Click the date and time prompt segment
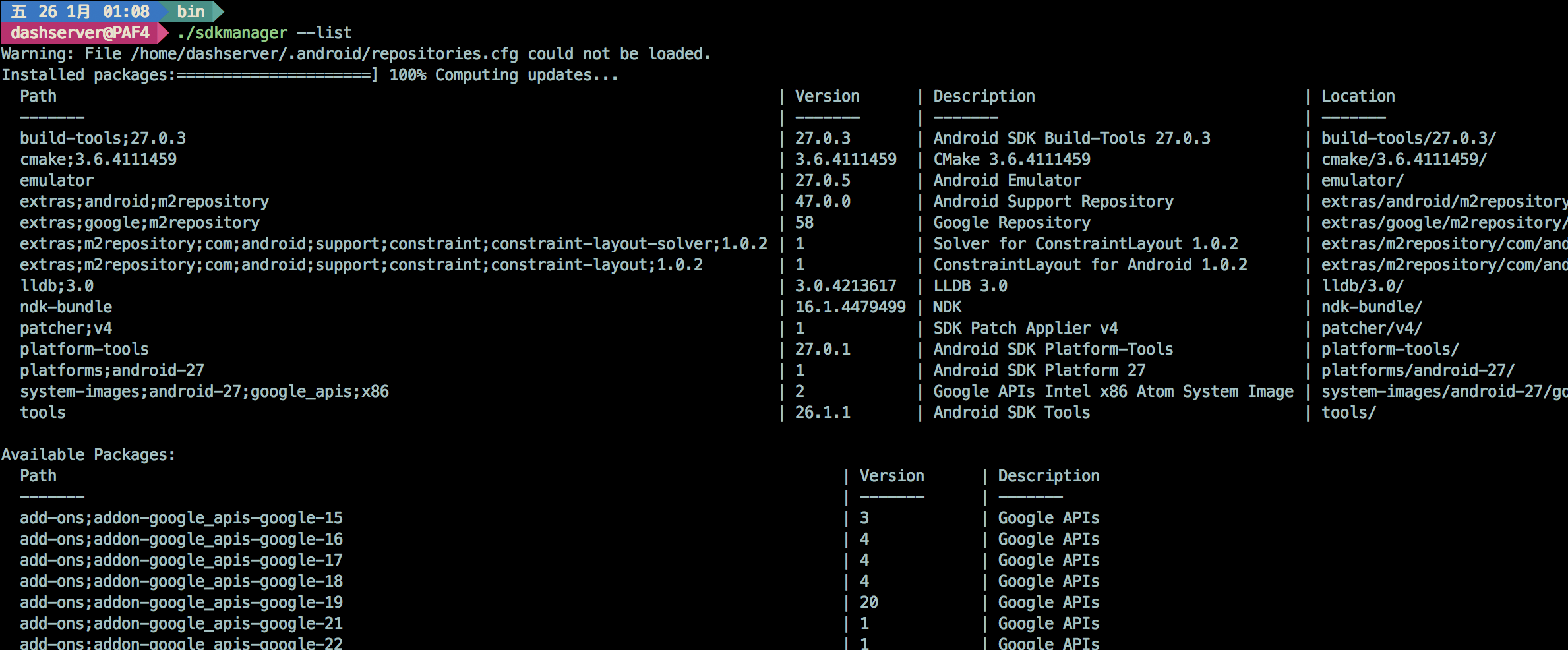This screenshot has width=1568, height=650. 80,11
